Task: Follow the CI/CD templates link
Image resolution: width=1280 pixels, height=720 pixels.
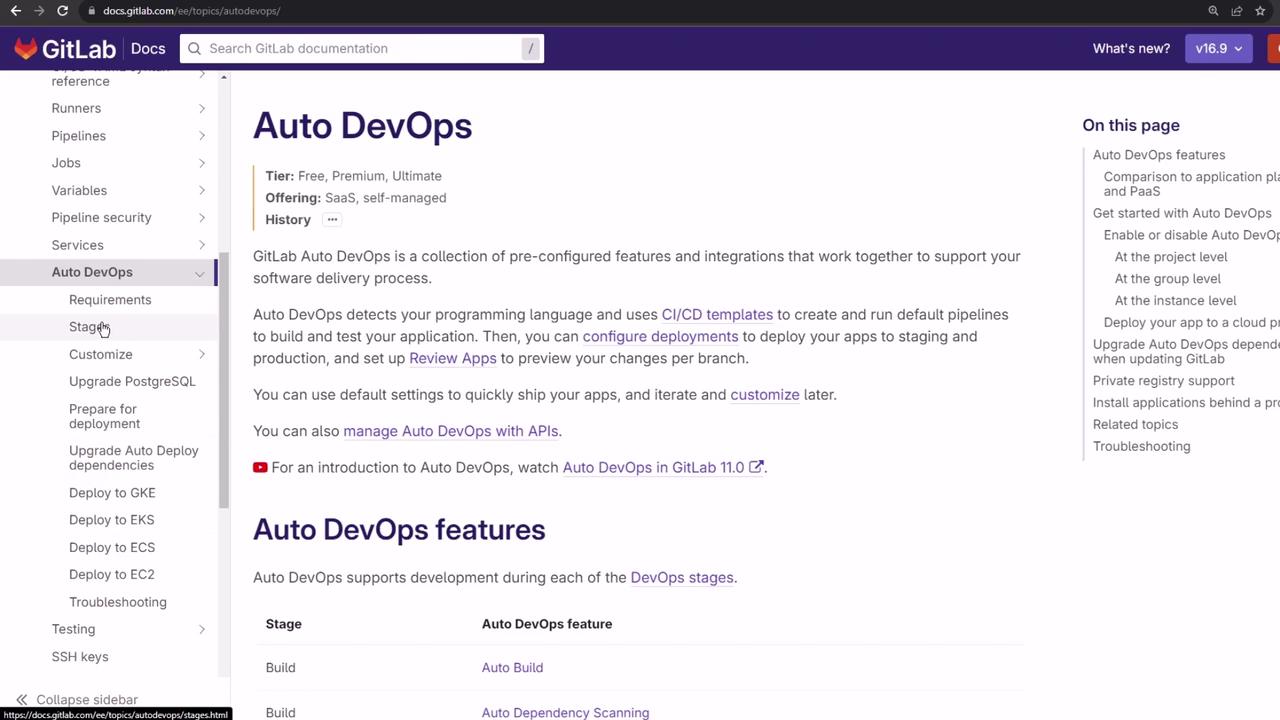Action: click(717, 314)
